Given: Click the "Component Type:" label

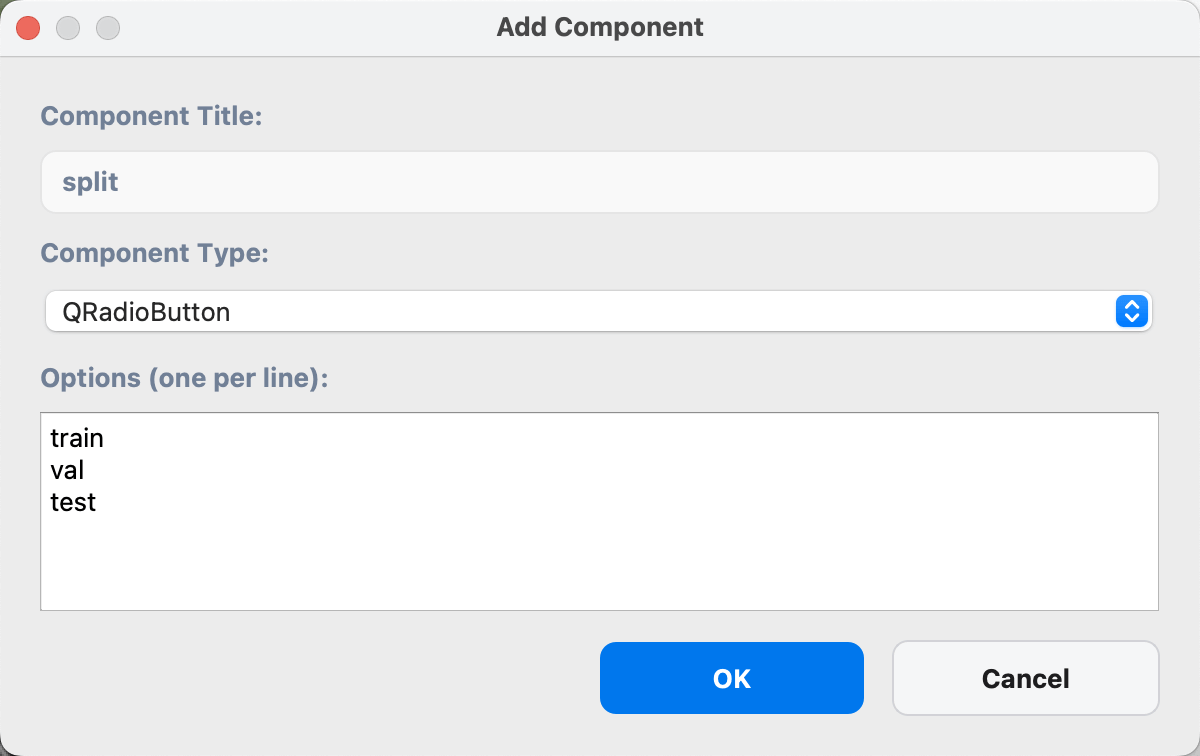Looking at the screenshot, I should (155, 252).
